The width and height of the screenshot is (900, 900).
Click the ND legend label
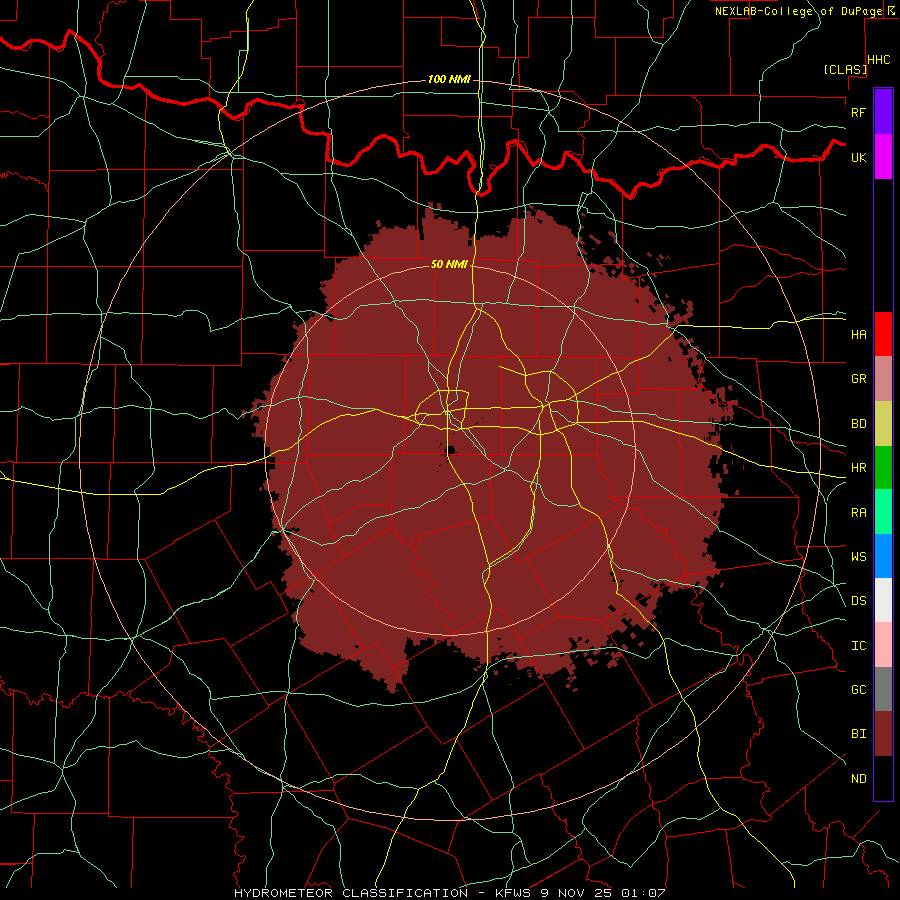(858, 779)
